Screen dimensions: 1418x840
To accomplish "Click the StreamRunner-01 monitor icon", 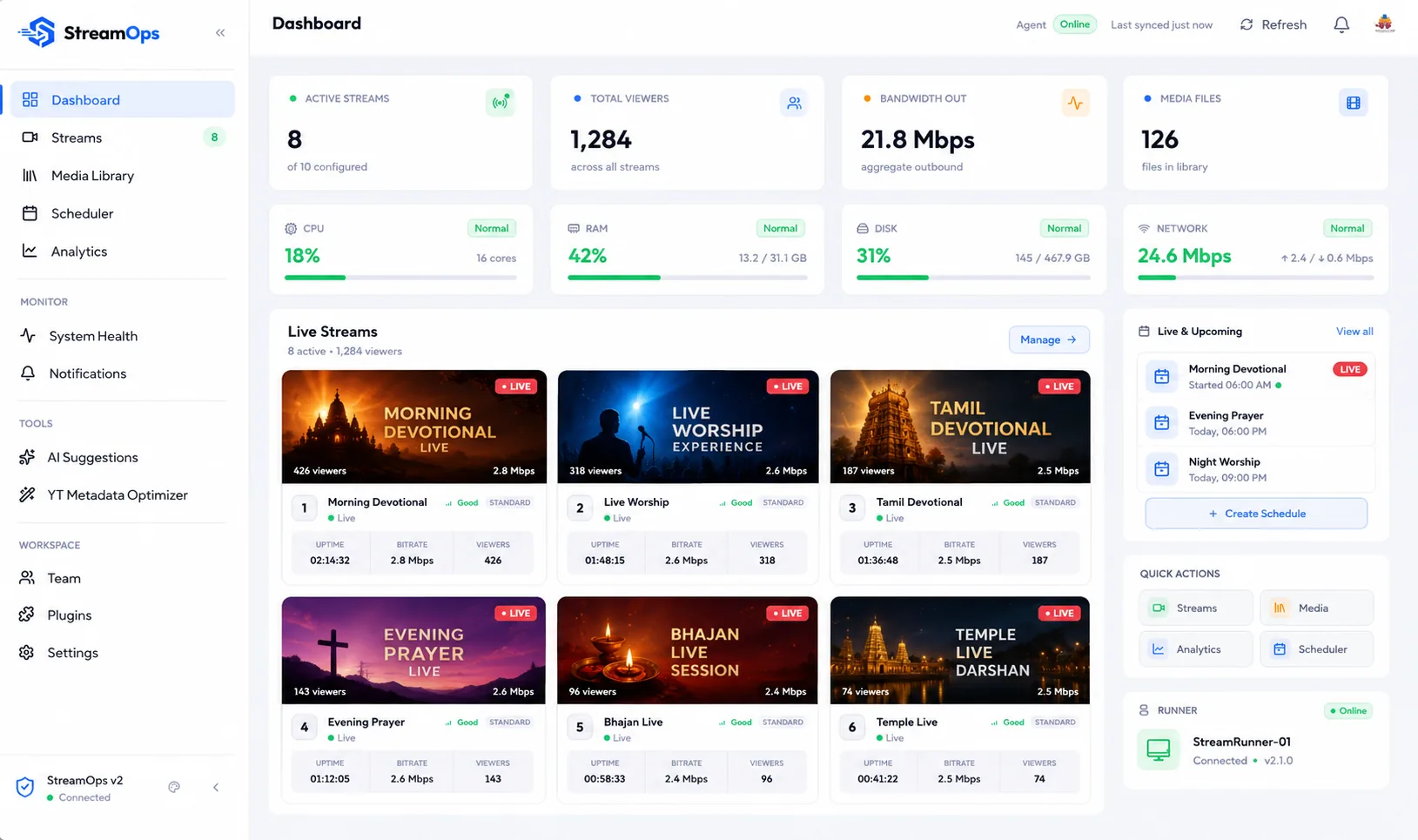I will pos(1159,749).
